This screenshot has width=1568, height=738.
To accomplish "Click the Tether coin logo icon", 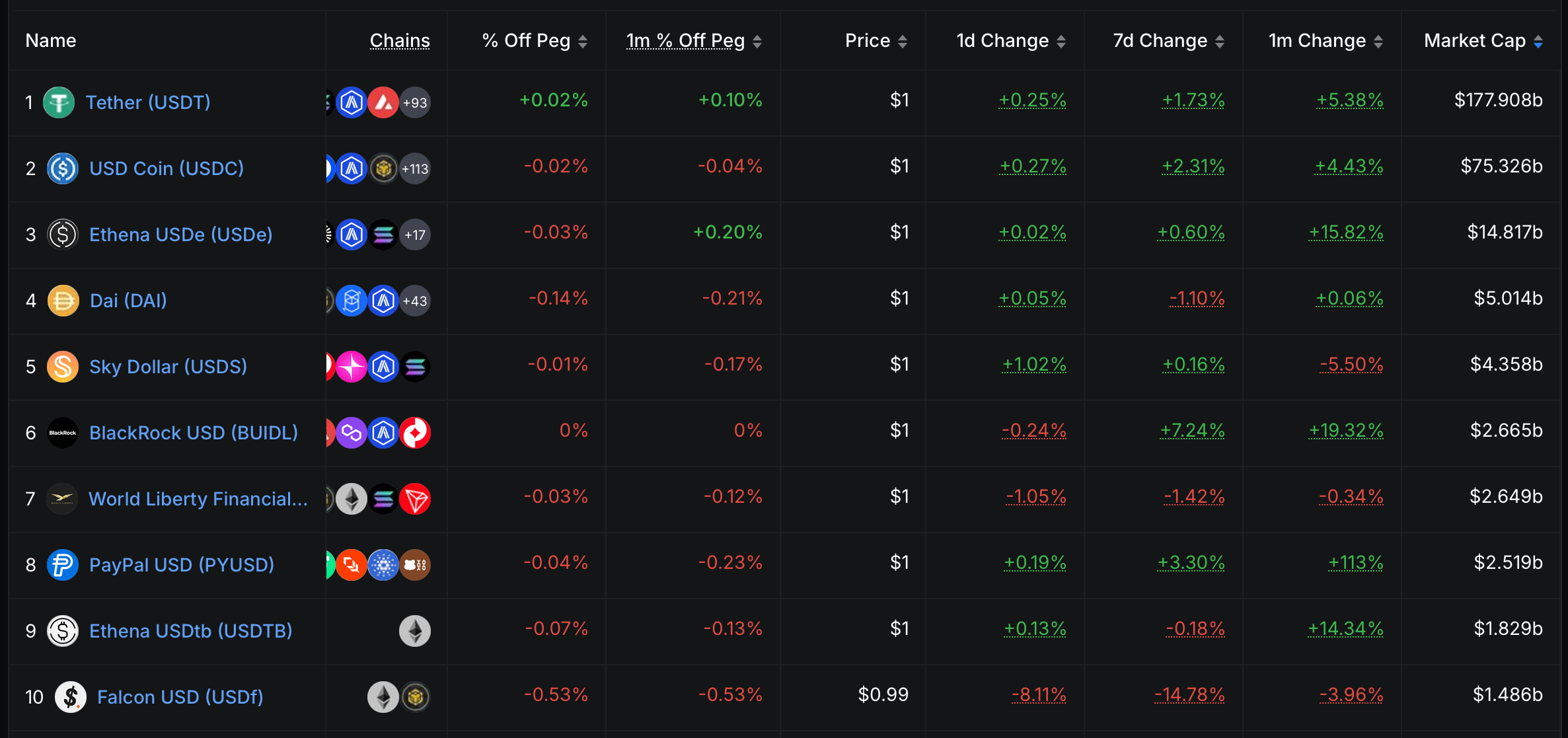I will [59, 102].
